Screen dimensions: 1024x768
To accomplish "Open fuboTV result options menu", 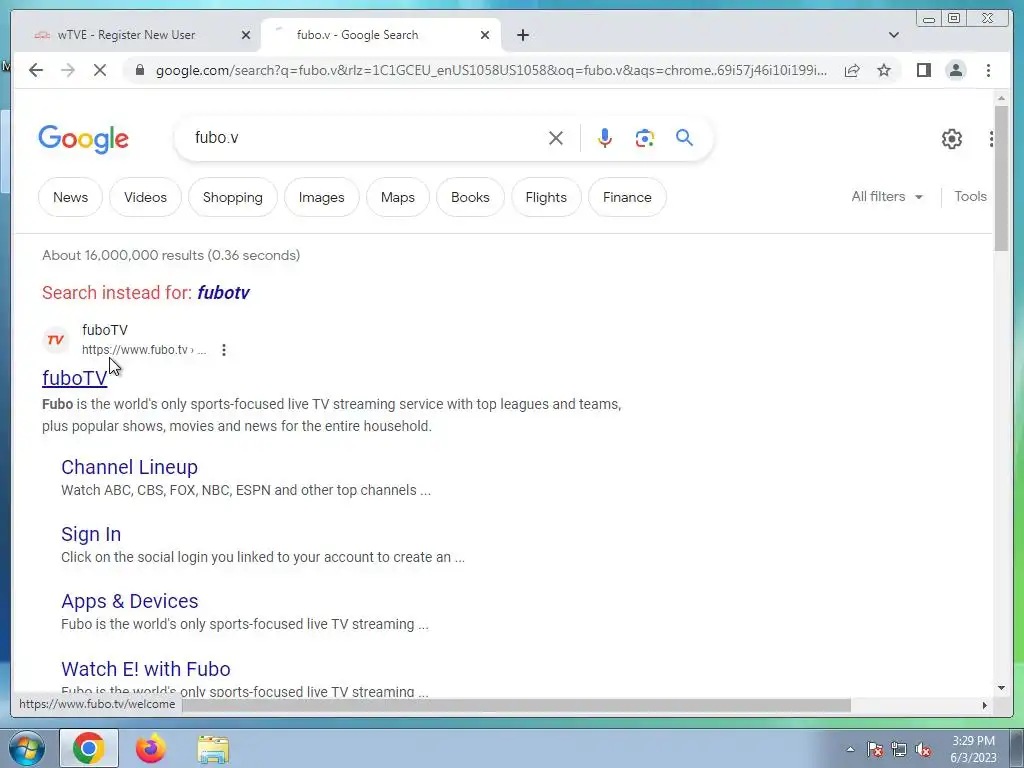I will pyautogui.click(x=224, y=350).
